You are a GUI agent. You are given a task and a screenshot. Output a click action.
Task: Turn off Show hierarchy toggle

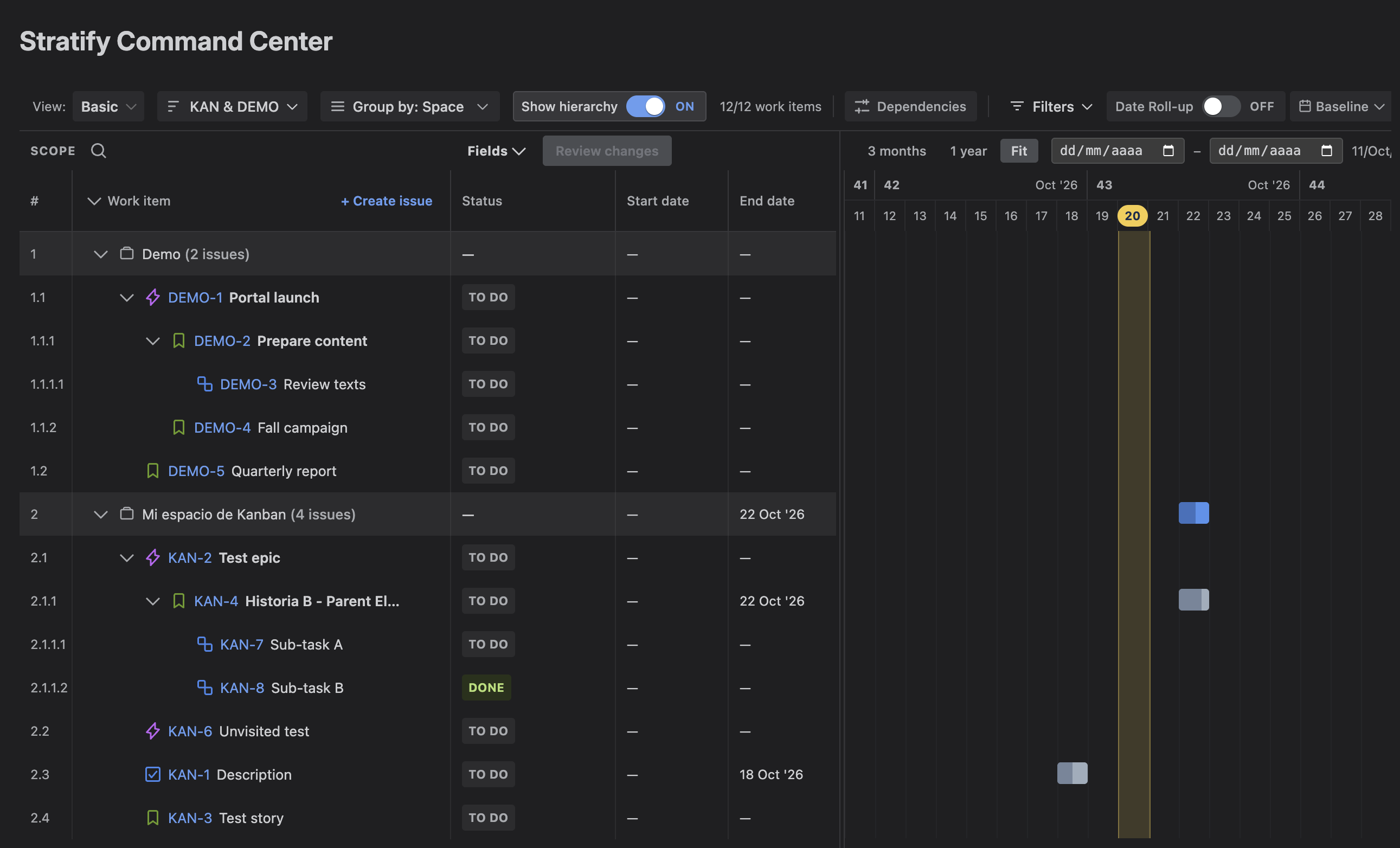point(645,106)
